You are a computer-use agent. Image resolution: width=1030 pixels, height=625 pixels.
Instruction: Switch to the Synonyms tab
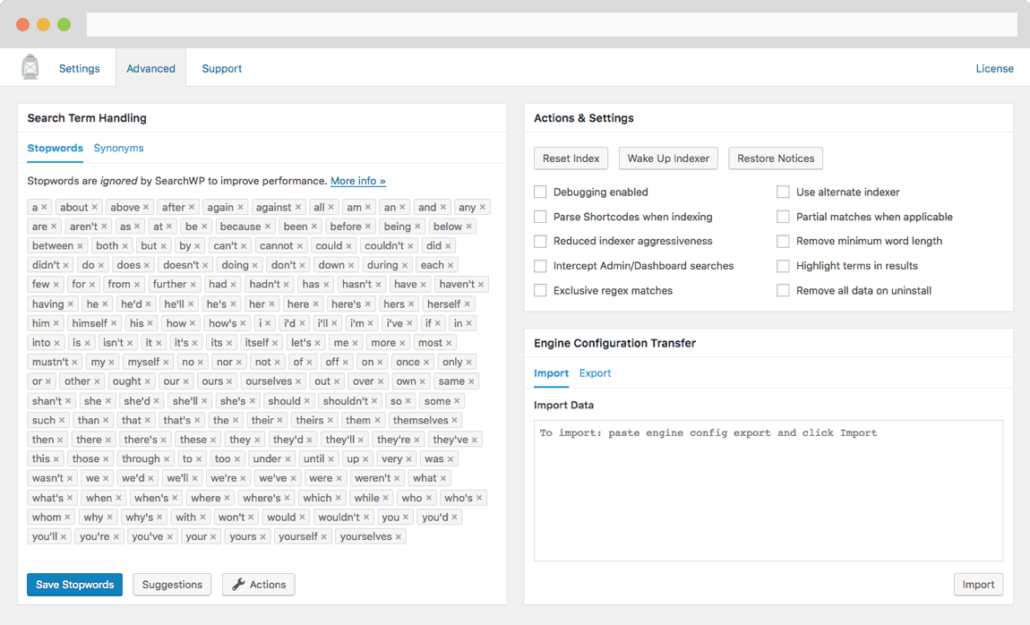click(x=118, y=148)
